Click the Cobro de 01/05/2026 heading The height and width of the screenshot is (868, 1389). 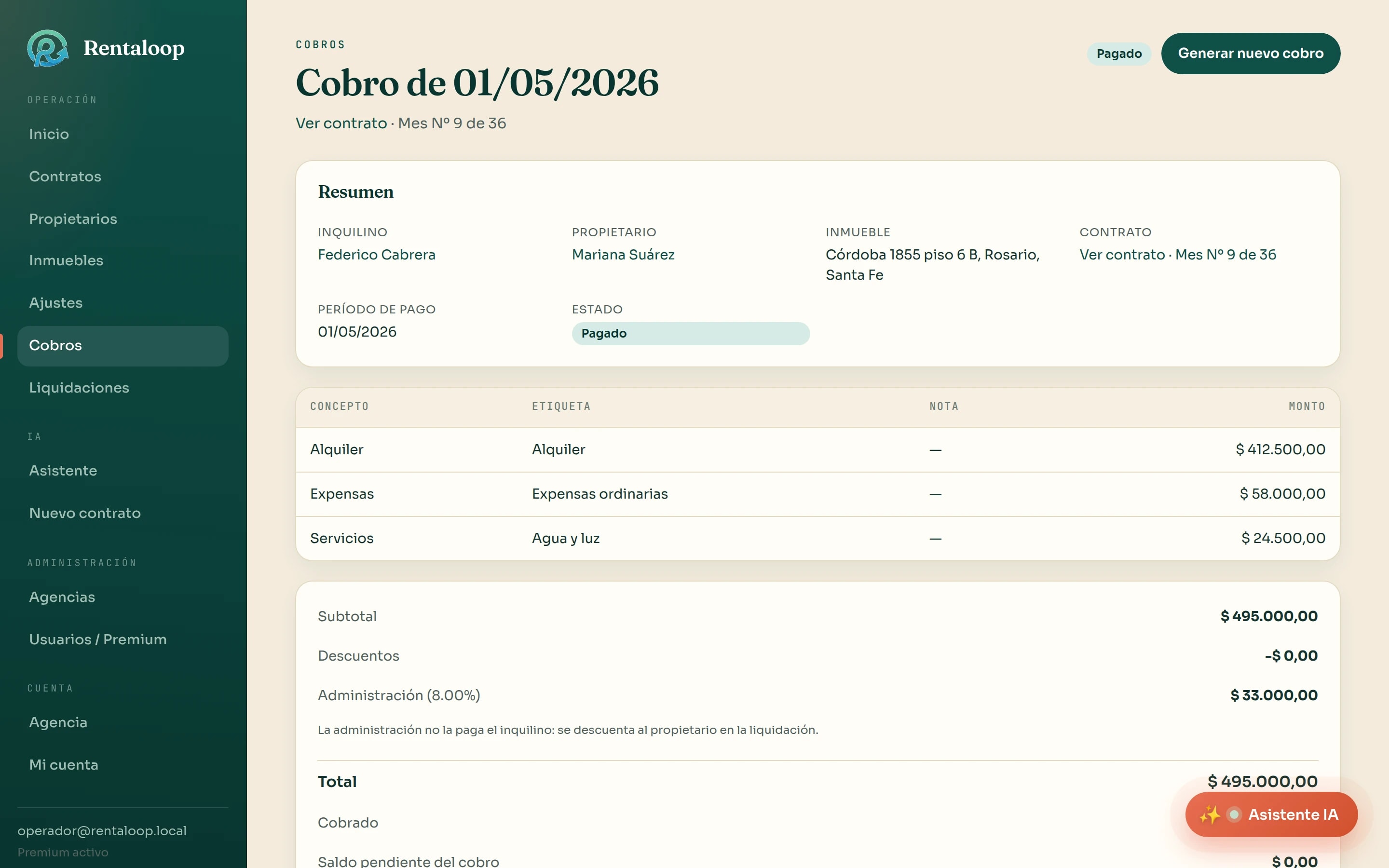[x=477, y=82]
